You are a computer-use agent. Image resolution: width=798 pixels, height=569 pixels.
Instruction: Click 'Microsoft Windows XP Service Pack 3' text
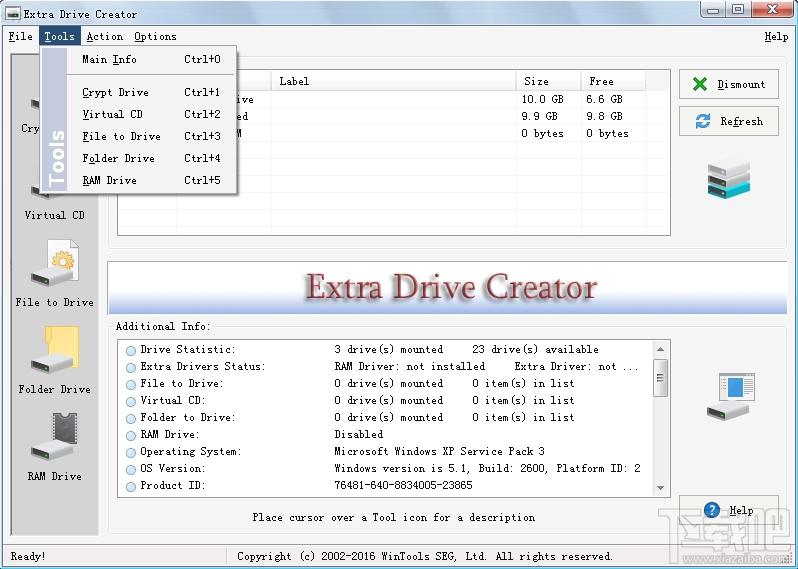click(x=440, y=451)
